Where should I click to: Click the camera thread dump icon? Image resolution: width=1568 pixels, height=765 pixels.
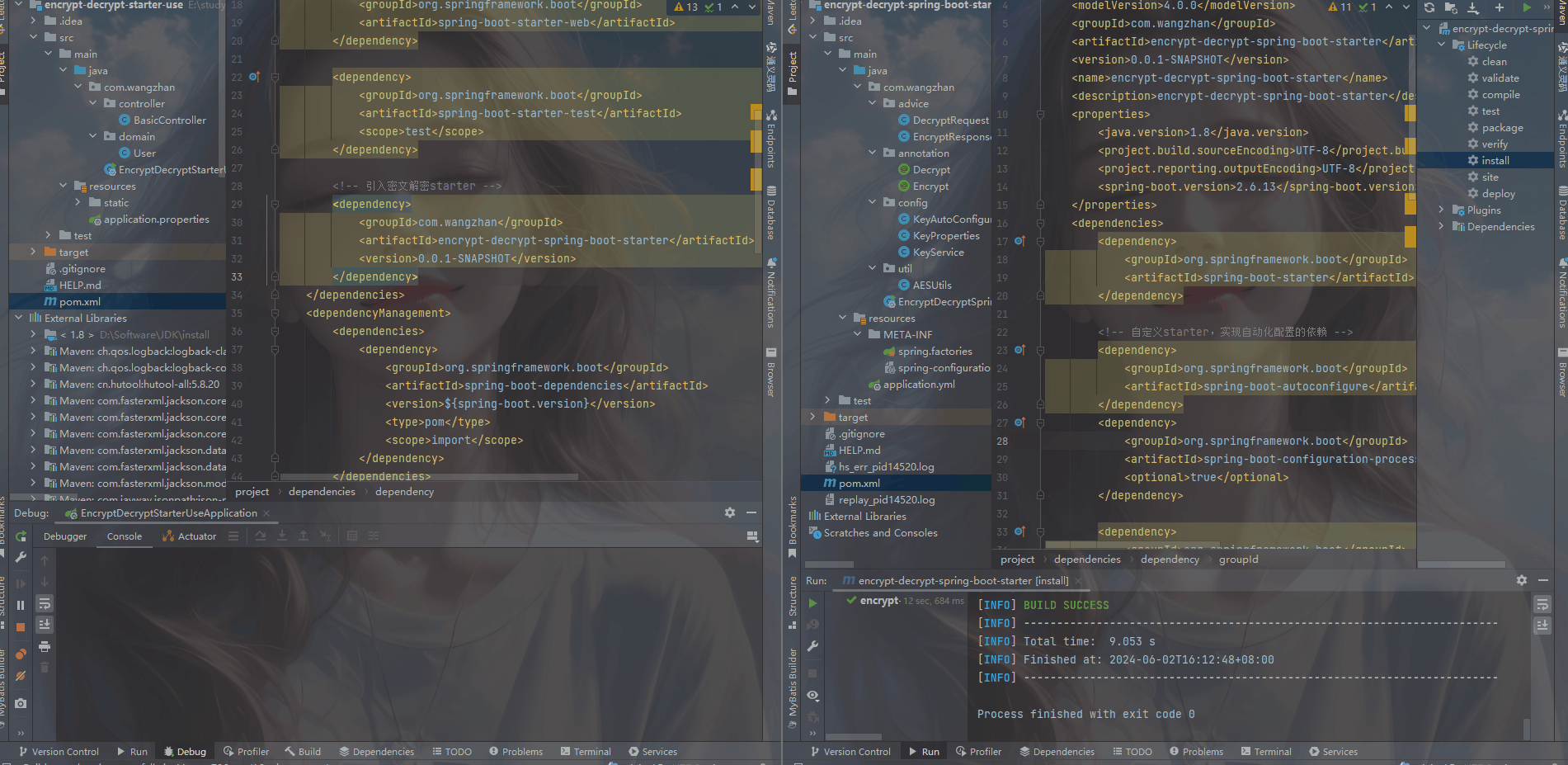(21, 703)
